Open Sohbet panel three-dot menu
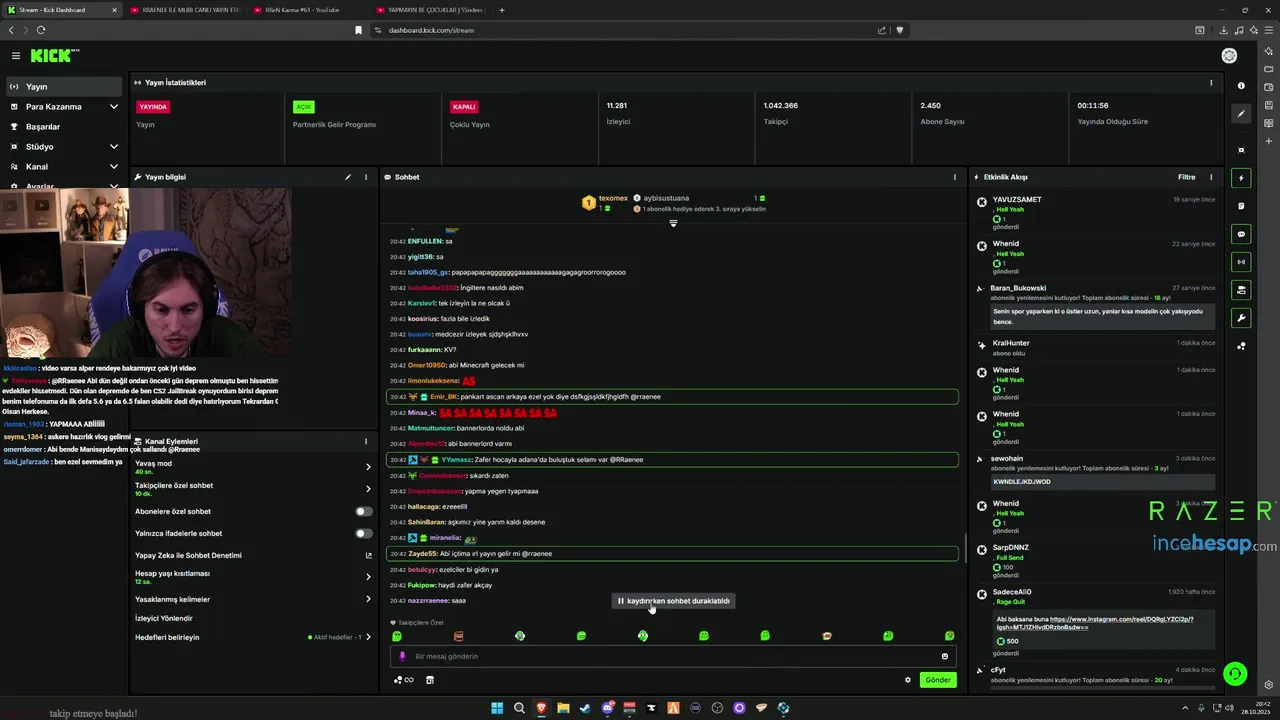The image size is (1280, 720). tap(954, 177)
